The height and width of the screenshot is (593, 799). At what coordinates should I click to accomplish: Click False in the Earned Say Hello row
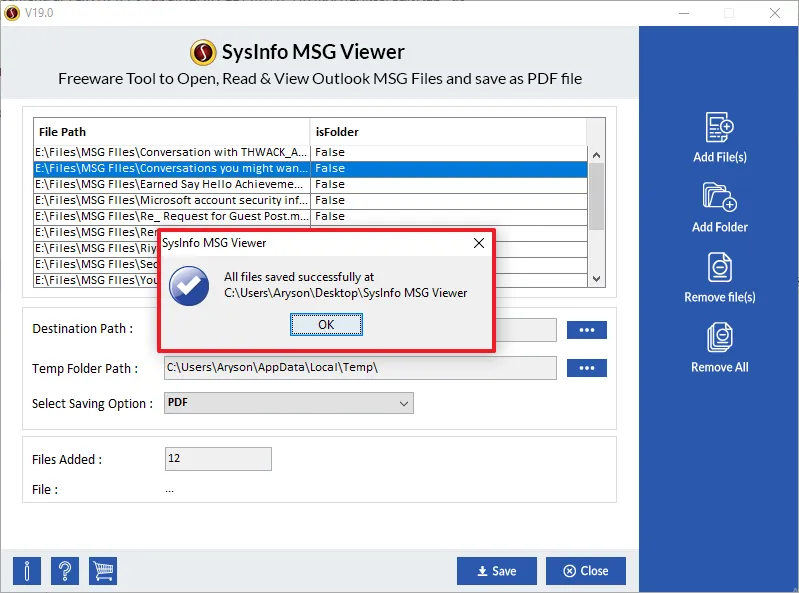(330, 184)
